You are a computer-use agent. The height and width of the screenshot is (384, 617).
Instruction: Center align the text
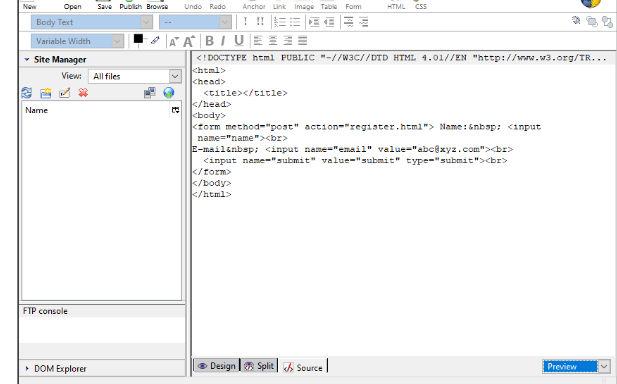click(x=273, y=41)
